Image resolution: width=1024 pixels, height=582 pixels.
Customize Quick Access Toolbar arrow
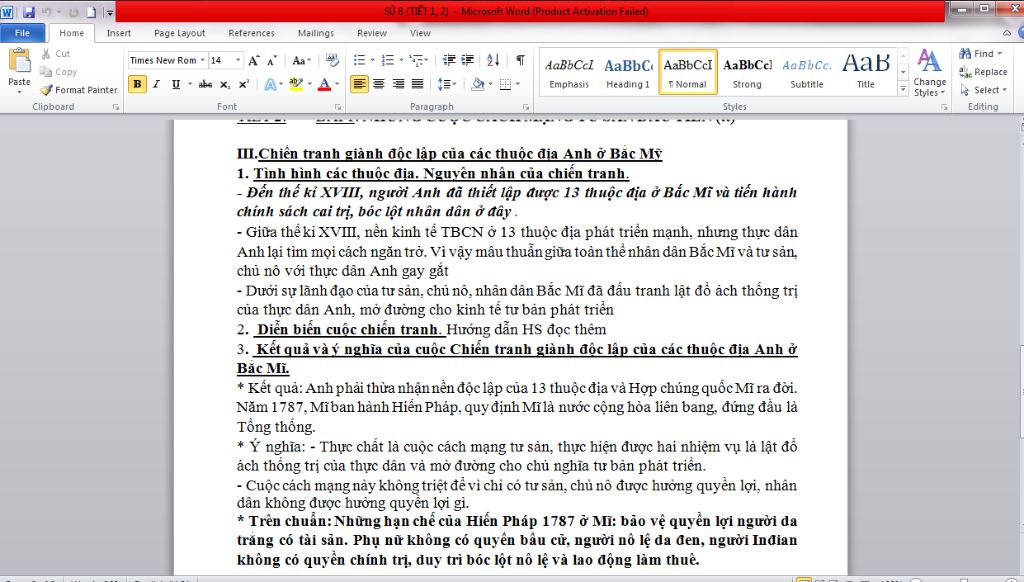pyautogui.click(x=110, y=12)
